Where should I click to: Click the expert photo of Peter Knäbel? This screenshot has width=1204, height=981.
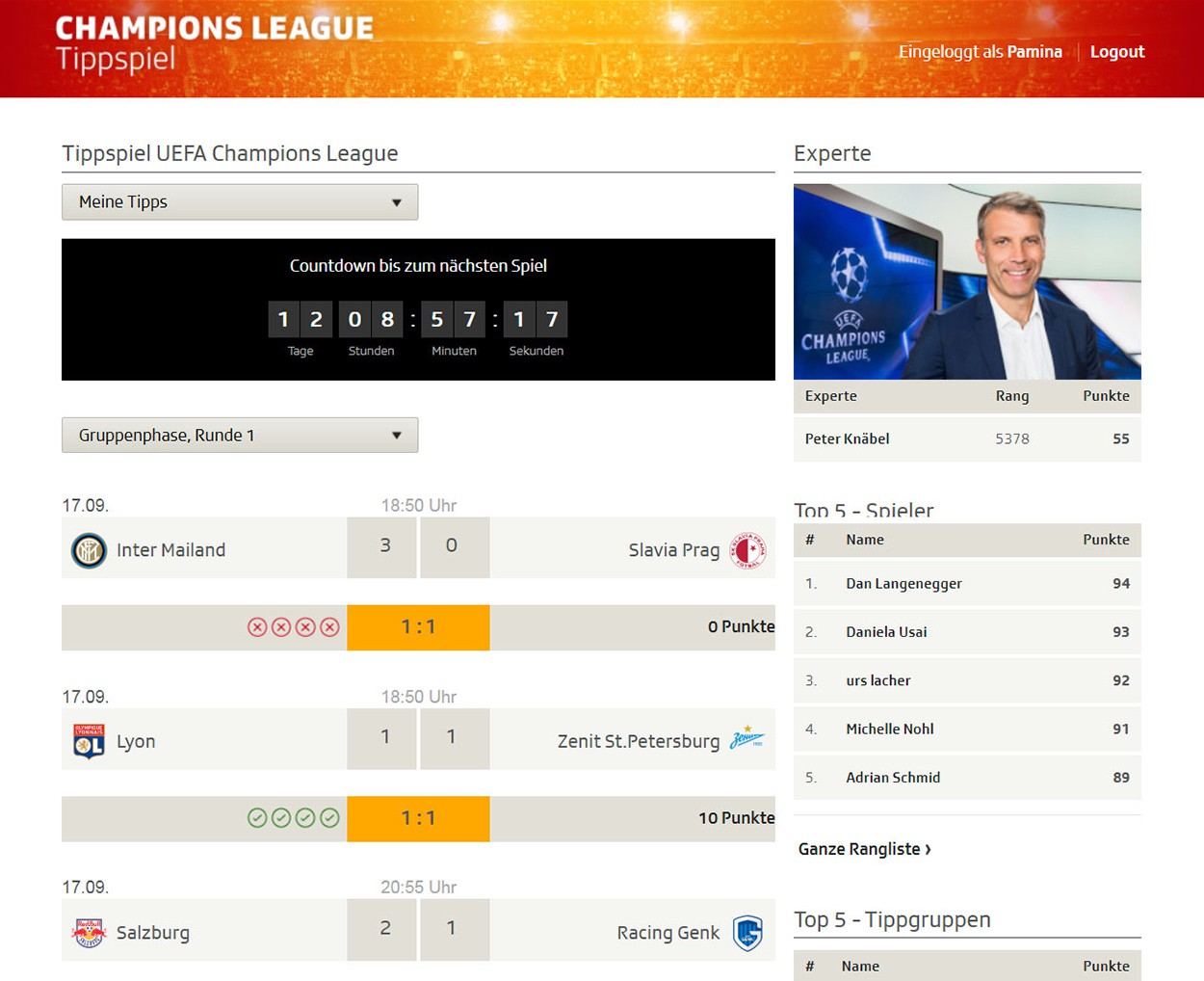[x=967, y=281]
